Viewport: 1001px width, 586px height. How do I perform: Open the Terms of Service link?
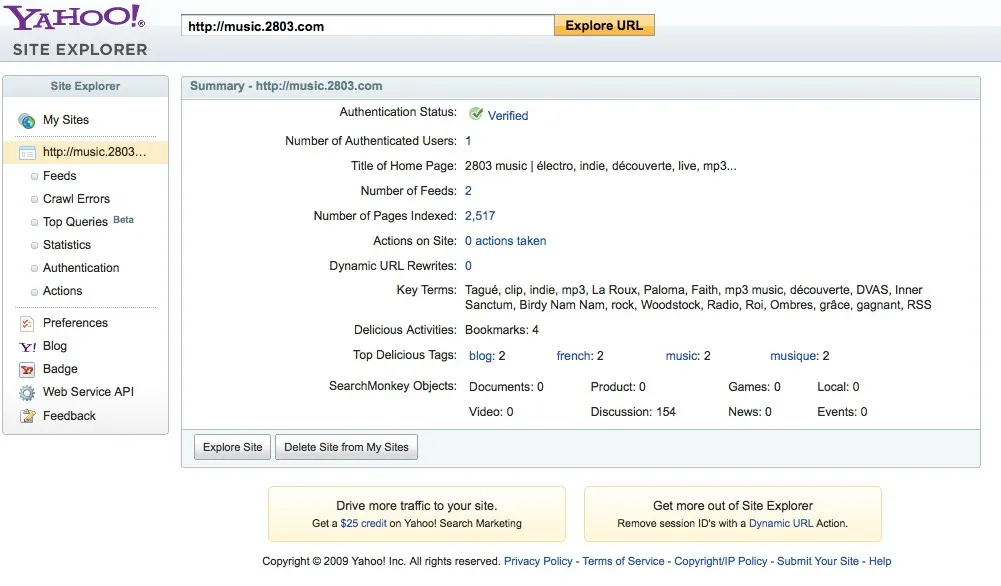point(623,561)
